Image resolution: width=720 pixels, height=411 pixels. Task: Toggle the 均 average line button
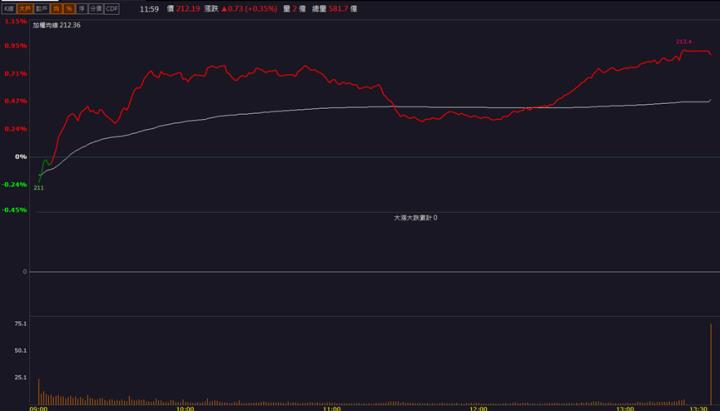(x=57, y=8)
